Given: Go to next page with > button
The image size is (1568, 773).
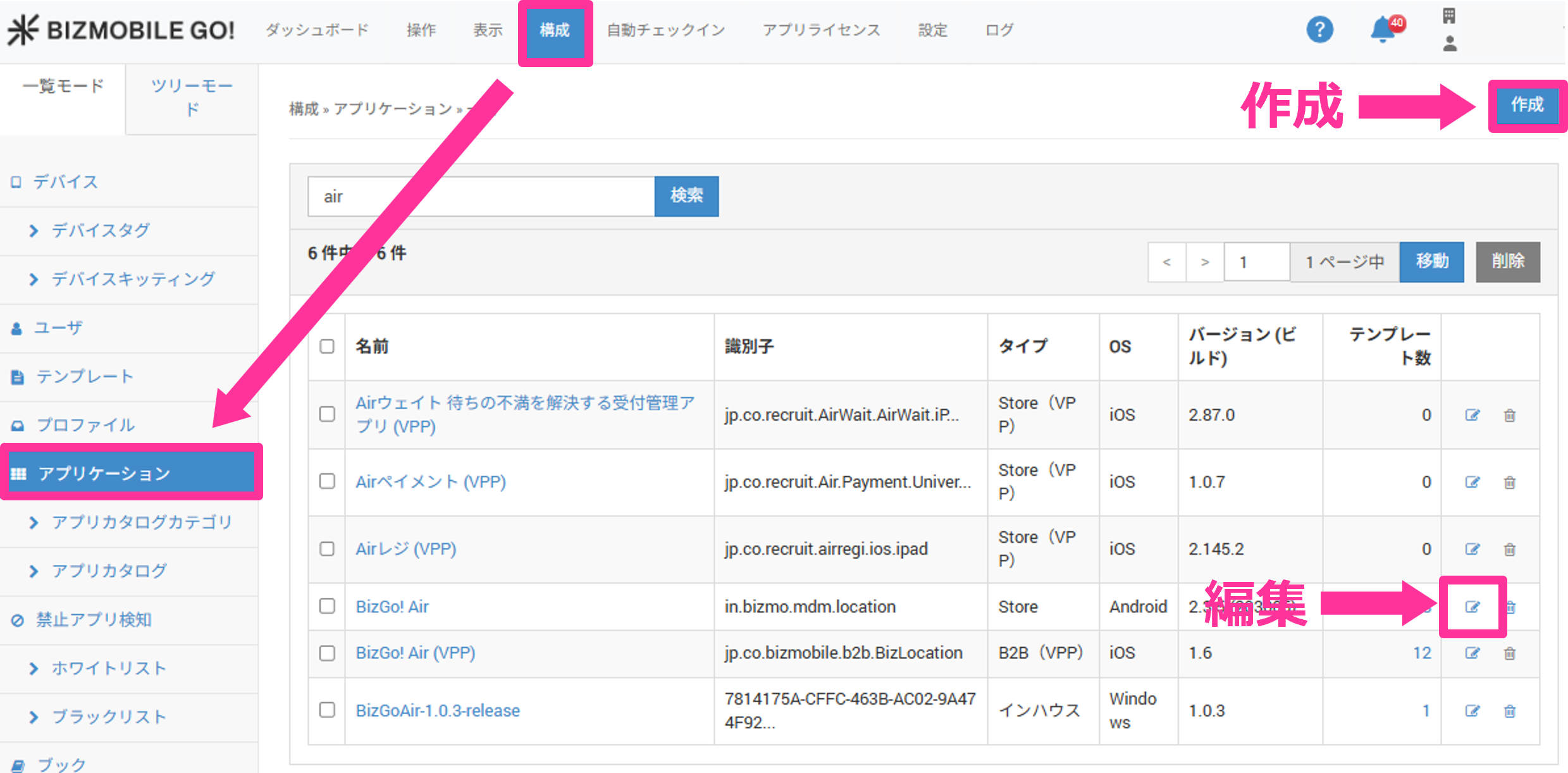Looking at the screenshot, I should pyautogui.click(x=1205, y=262).
